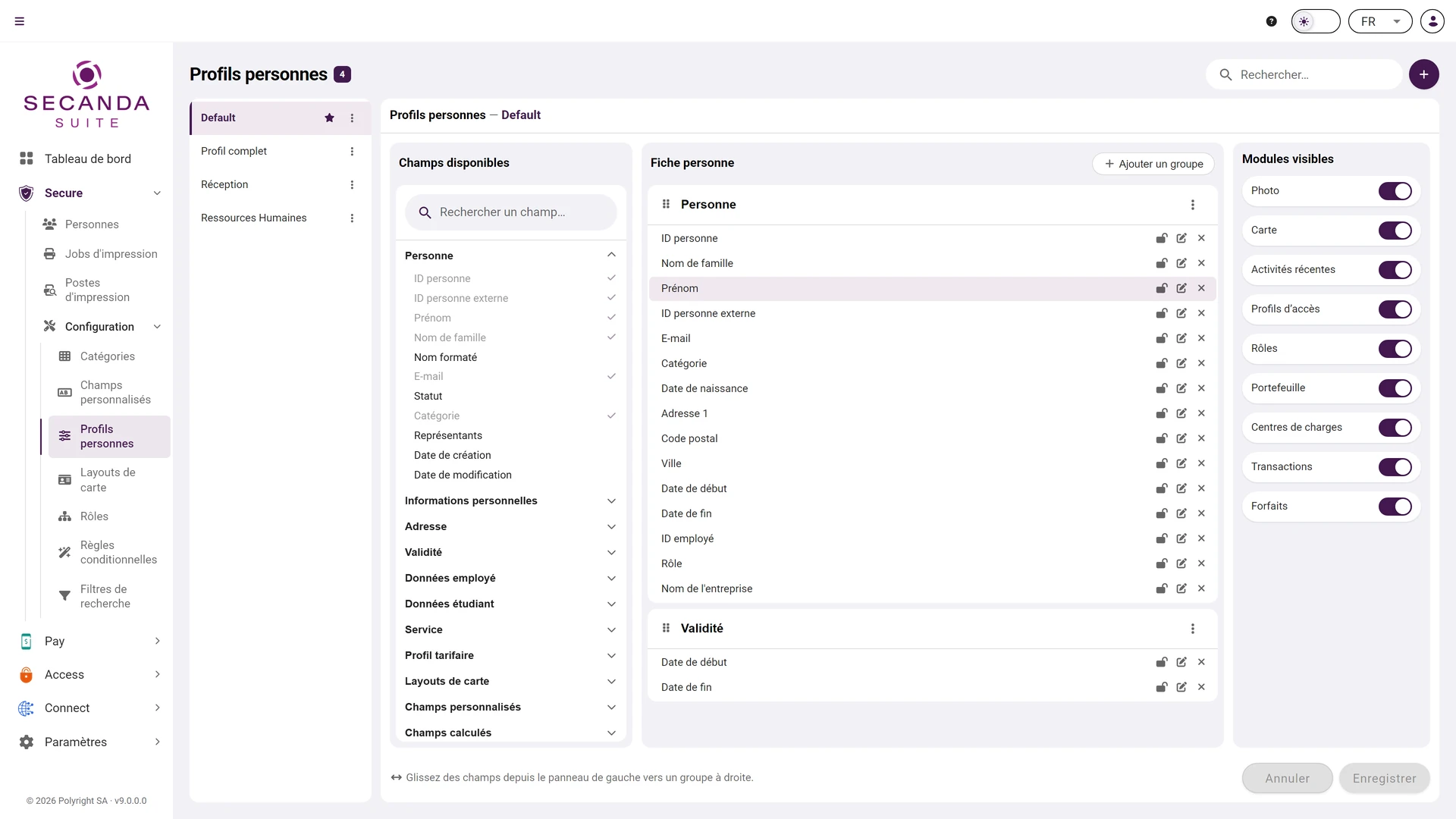Grab drag handle of Validité group
This screenshot has width=1456, height=819.
pos(666,628)
